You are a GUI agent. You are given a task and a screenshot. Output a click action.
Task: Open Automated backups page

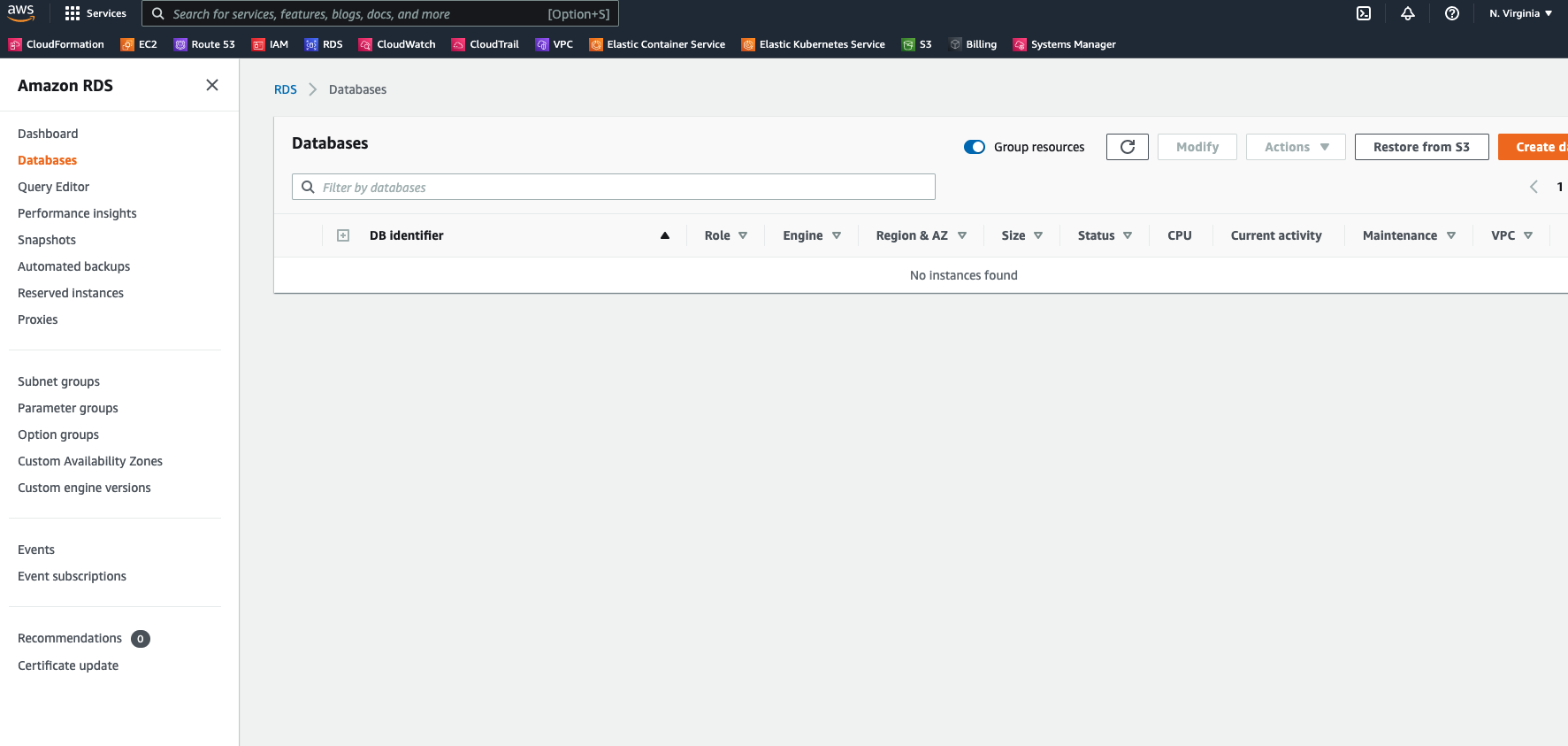[73, 266]
